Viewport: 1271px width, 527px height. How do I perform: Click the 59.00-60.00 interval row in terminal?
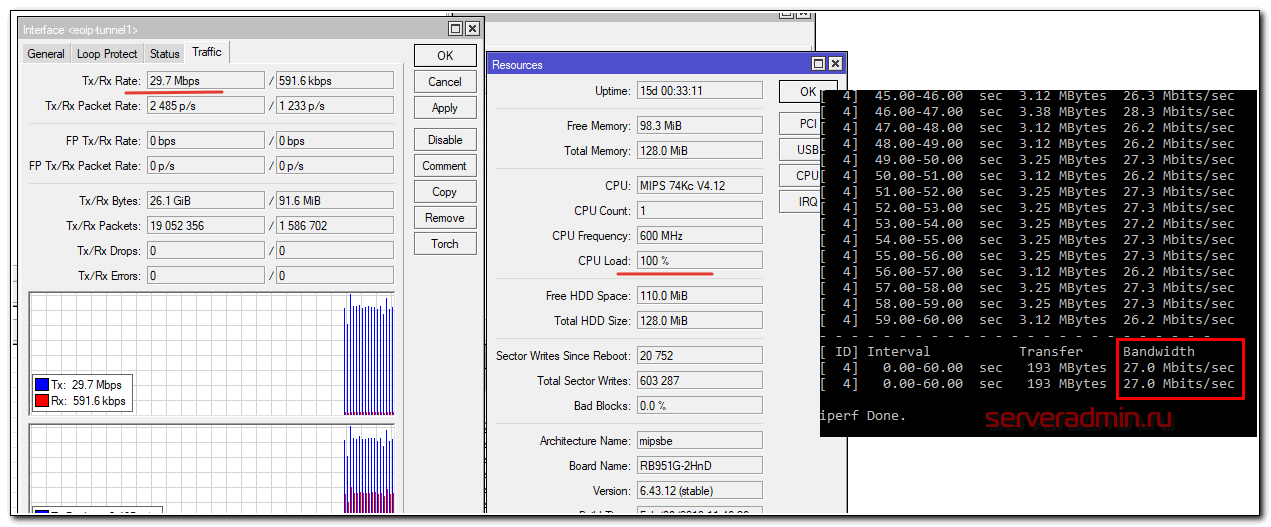[x=1028, y=320]
